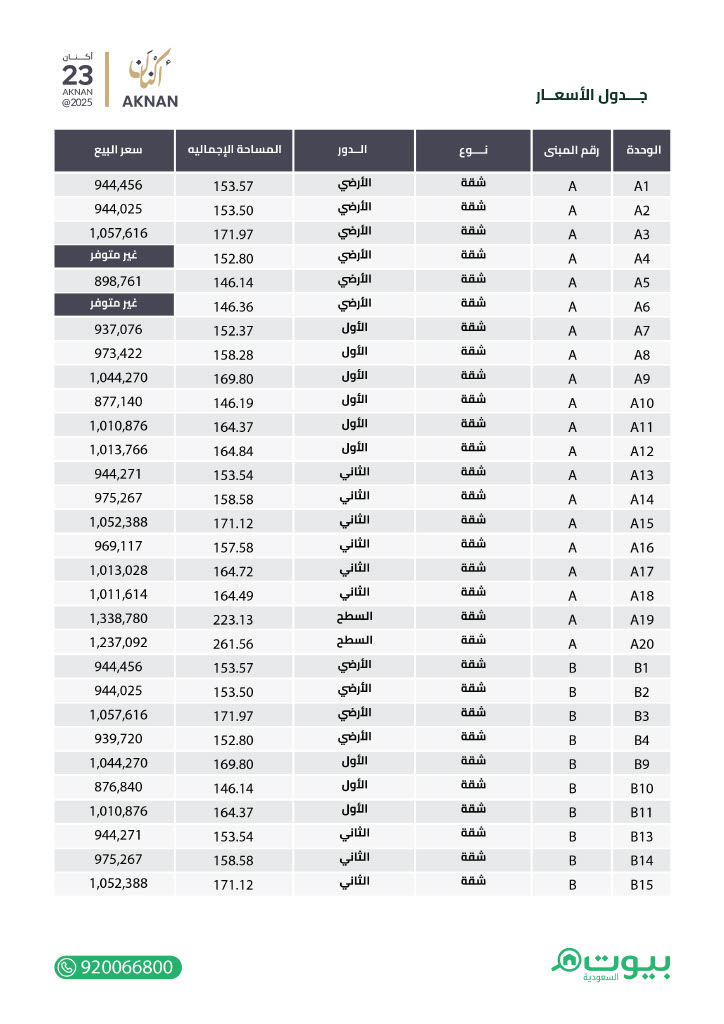Select the رقم المبنى column header
724x1024 pixels.
[x=572, y=150]
